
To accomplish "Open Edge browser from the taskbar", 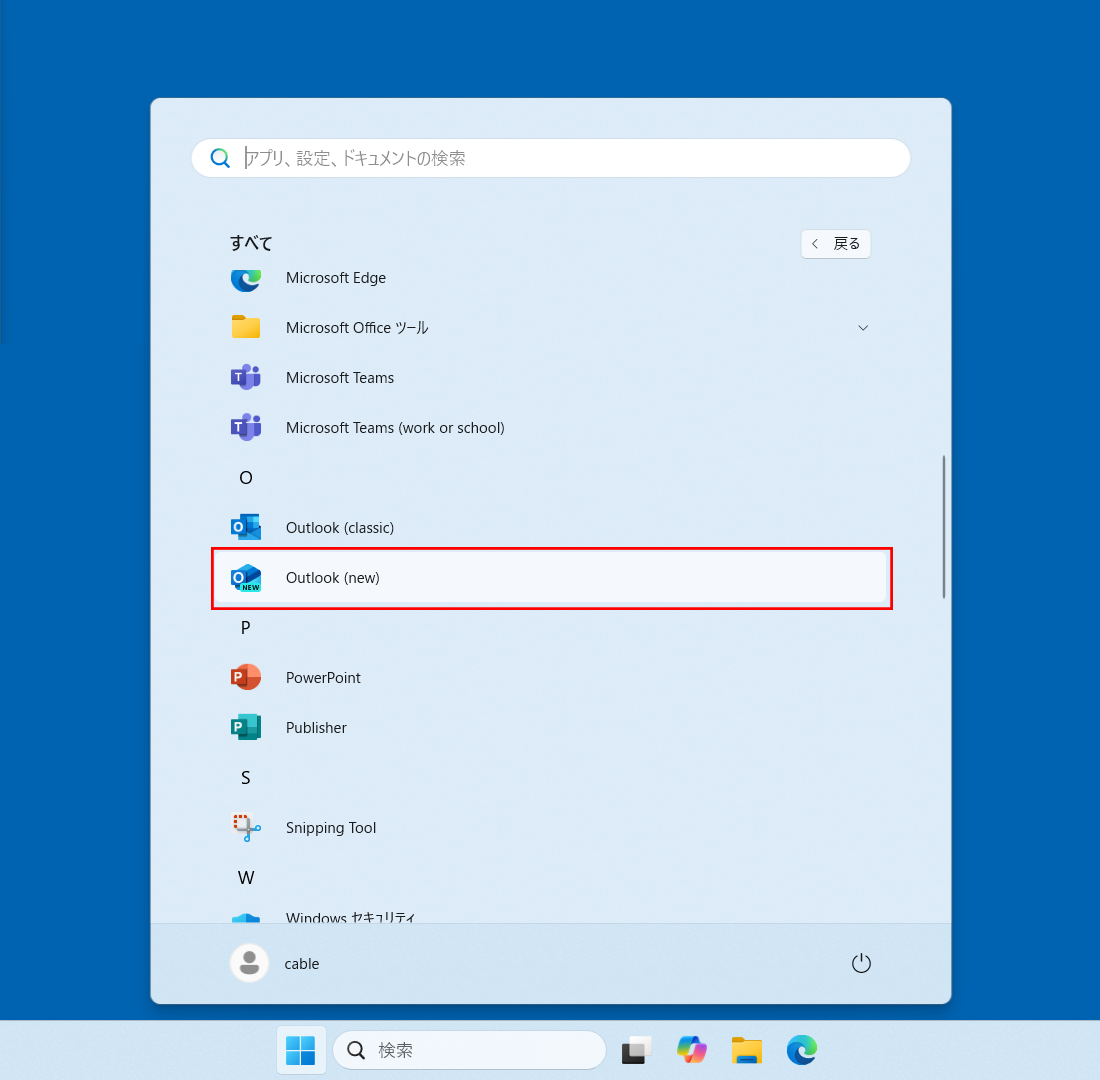I will click(x=801, y=1050).
